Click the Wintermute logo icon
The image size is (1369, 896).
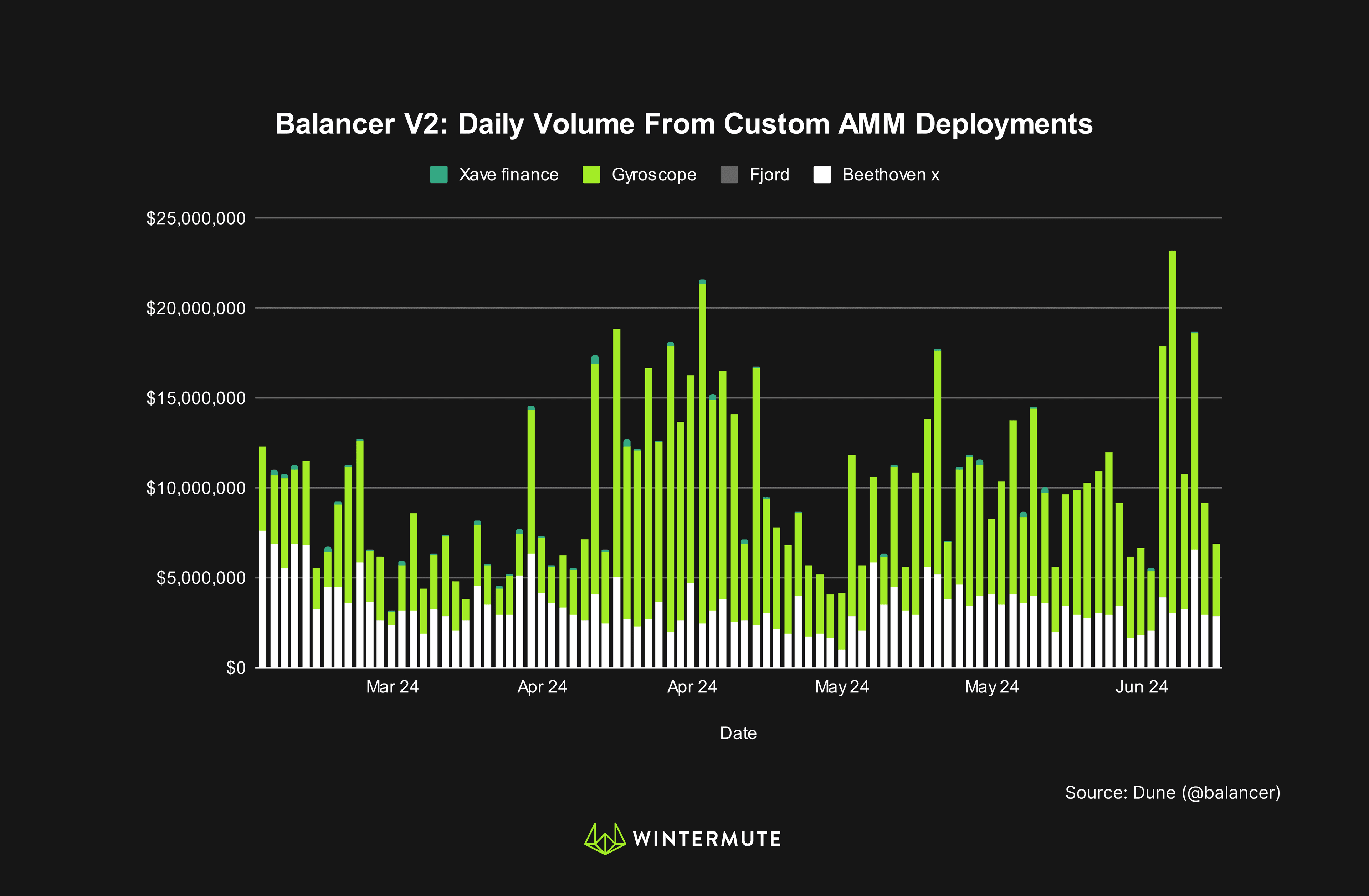(605, 839)
